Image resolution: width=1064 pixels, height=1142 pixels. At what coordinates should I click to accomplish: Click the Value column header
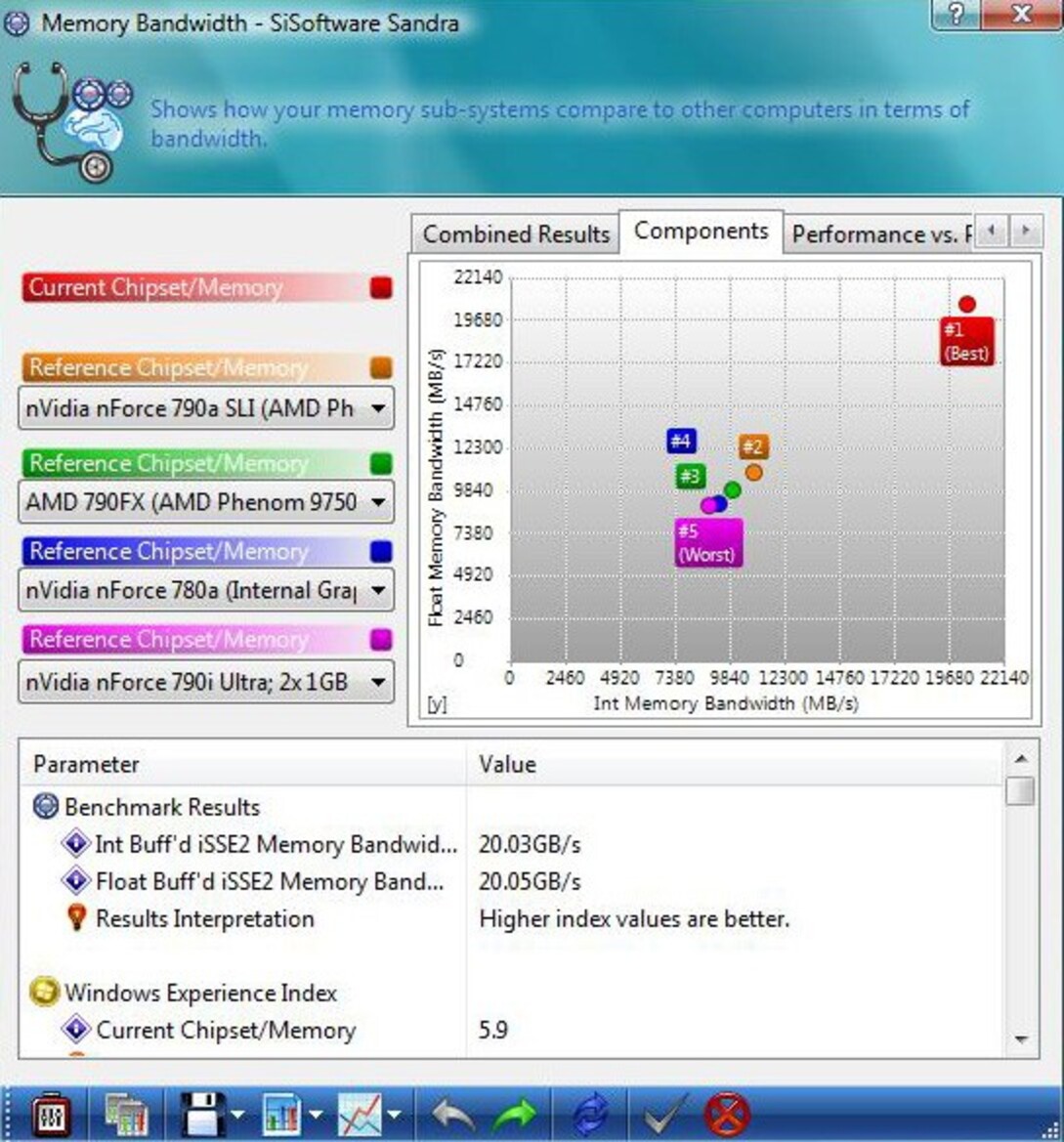click(x=736, y=764)
